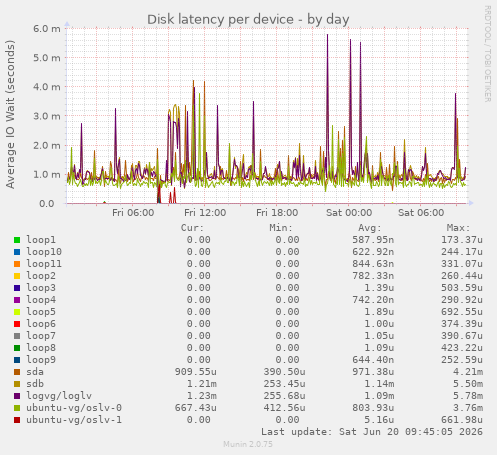The width and height of the screenshot is (497, 455).
Task: Click the loop1 green legend swatch
Action: [17, 240]
